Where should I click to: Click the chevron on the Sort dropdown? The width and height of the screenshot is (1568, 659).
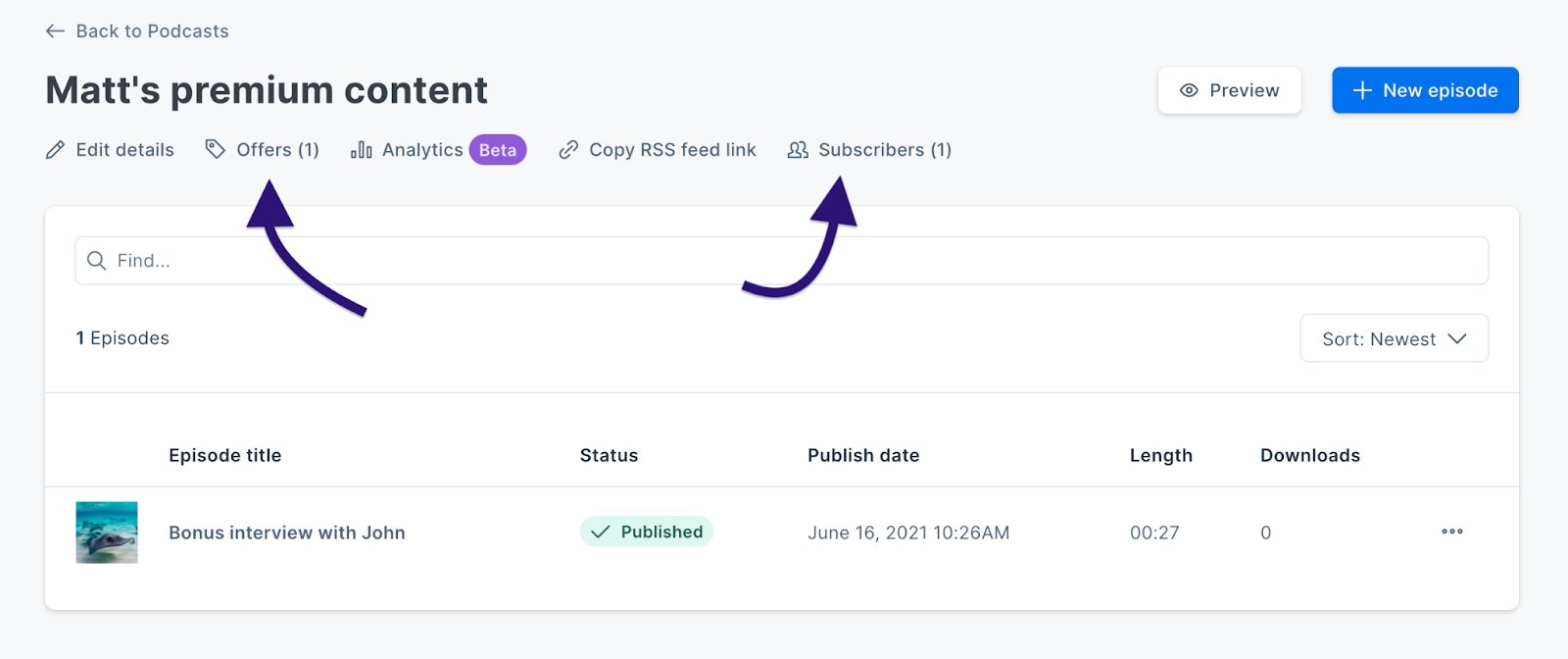(1457, 338)
